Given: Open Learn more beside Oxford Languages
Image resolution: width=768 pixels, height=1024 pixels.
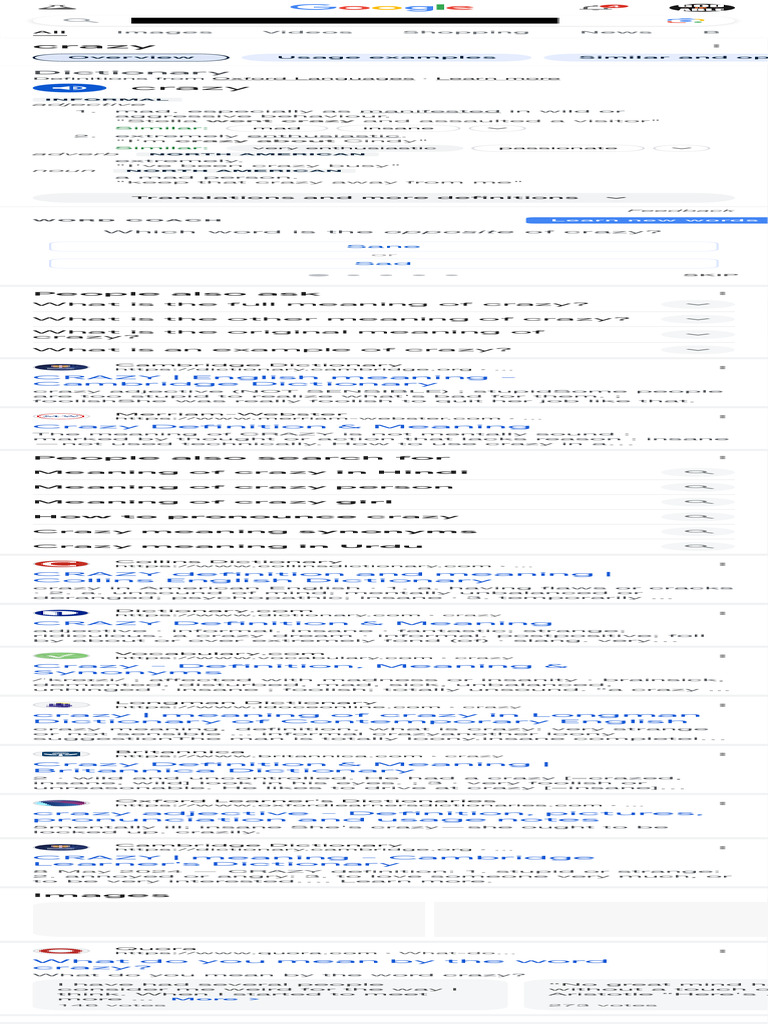Looking at the screenshot, I should point(498,78).
